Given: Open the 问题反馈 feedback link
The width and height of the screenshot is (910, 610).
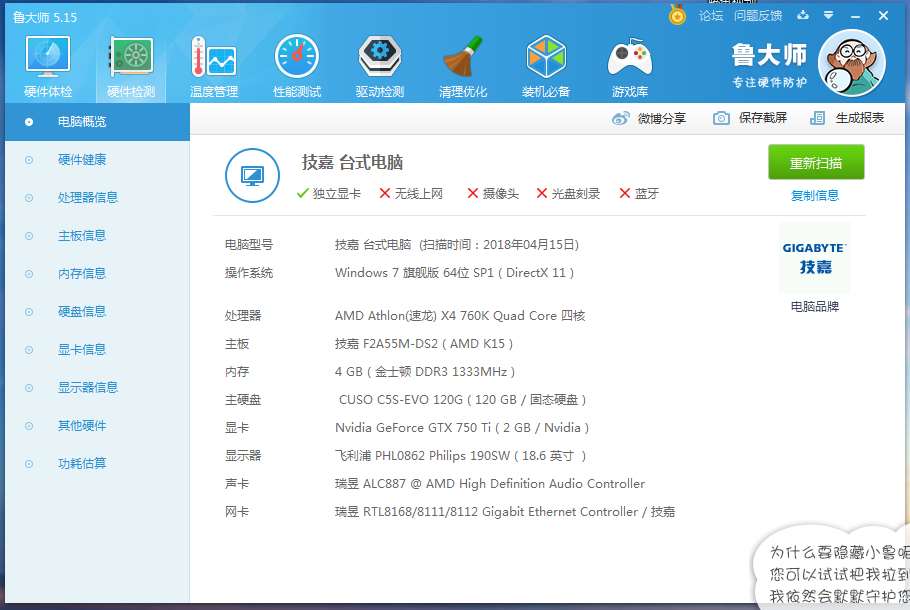Looking at the screenshot, I should coord(757,16).
